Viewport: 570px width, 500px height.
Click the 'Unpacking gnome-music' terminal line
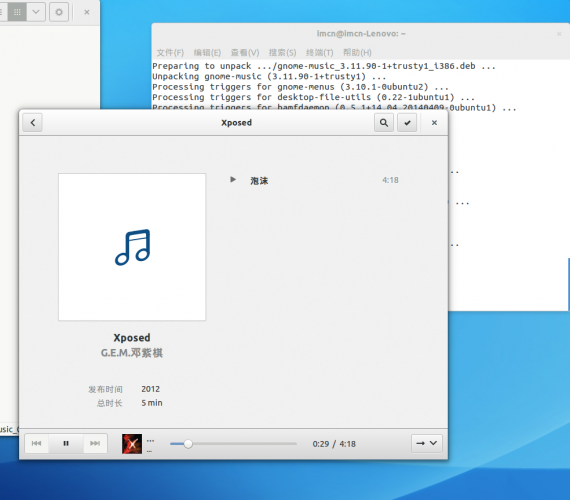[269, 76]
